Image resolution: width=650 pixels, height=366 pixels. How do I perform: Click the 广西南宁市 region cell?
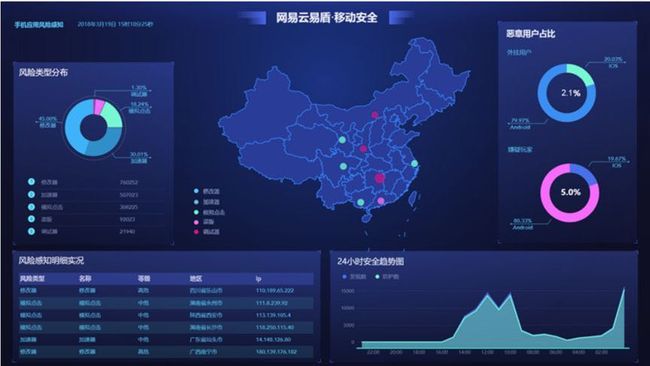203,351
